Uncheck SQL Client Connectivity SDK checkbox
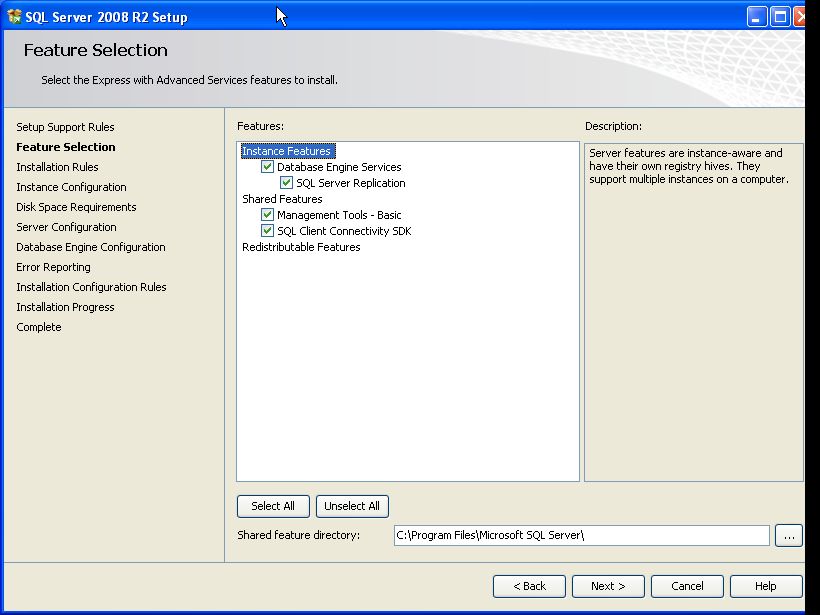This screenshot has width=820, height=615. tap(267, 231)
